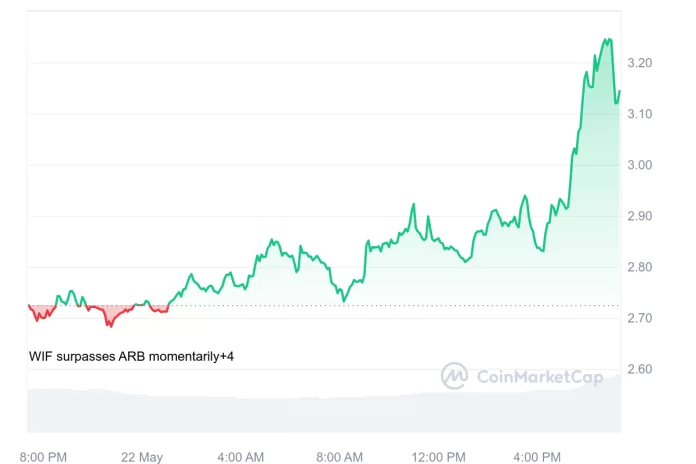Click the 2.80 price axis label

point(638,267)
